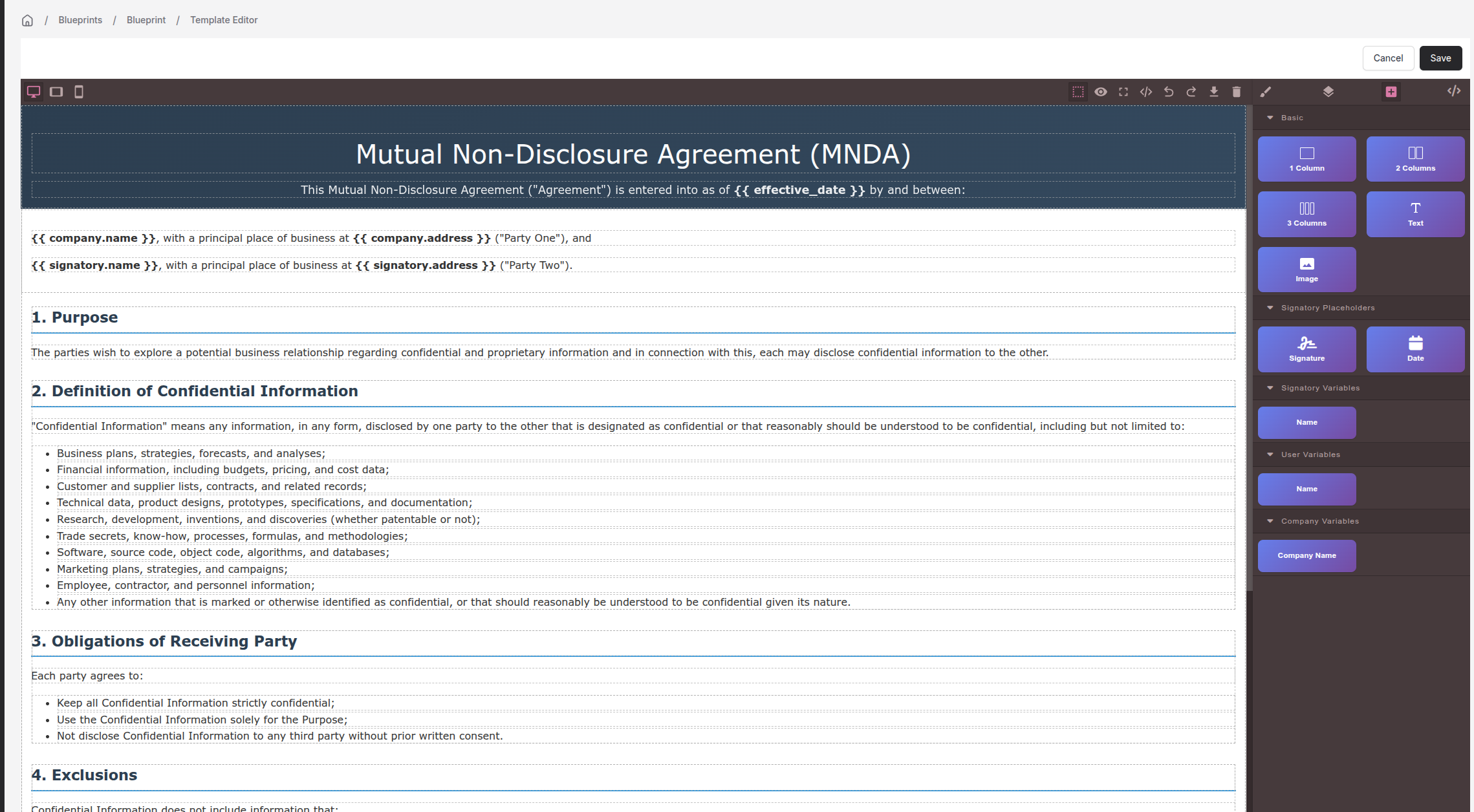Open the layers panel tab
Image resolution: width=1474 pixels, height=812 pixels.
pos(1328,92)
